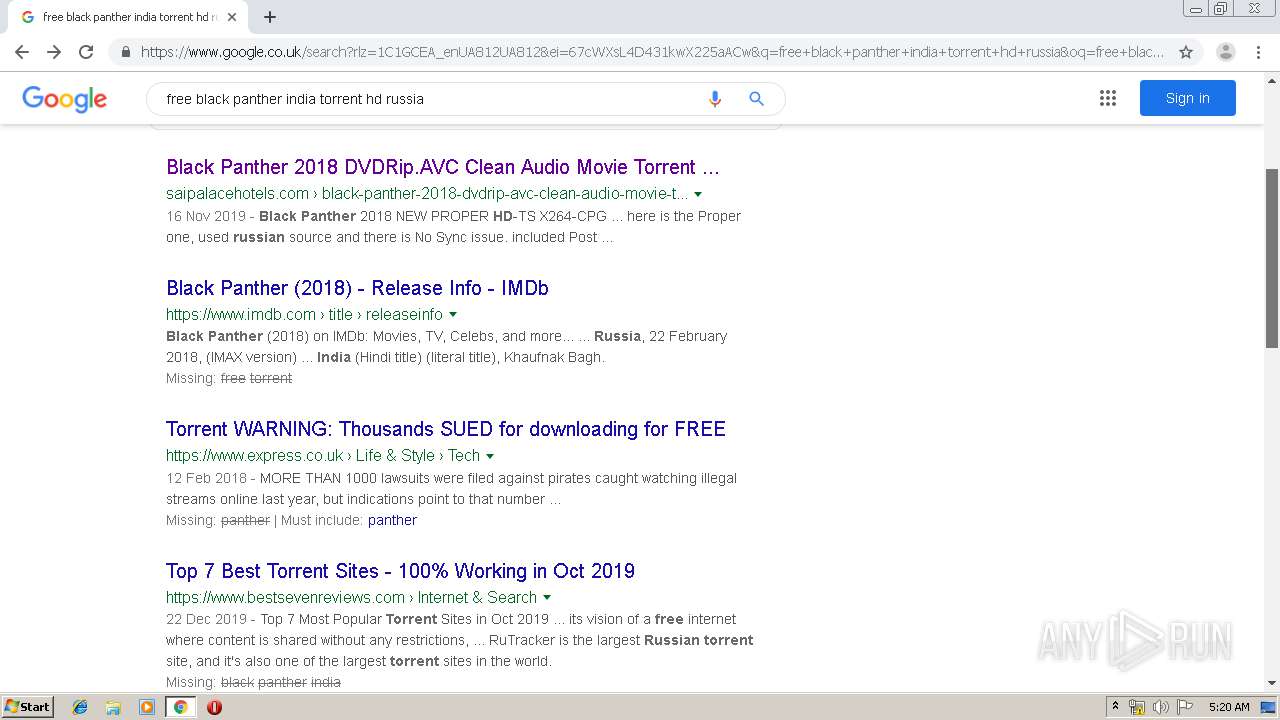Click the scrollbar down arrow
The image size is (1280, 720).
[x=1272, y=683]
